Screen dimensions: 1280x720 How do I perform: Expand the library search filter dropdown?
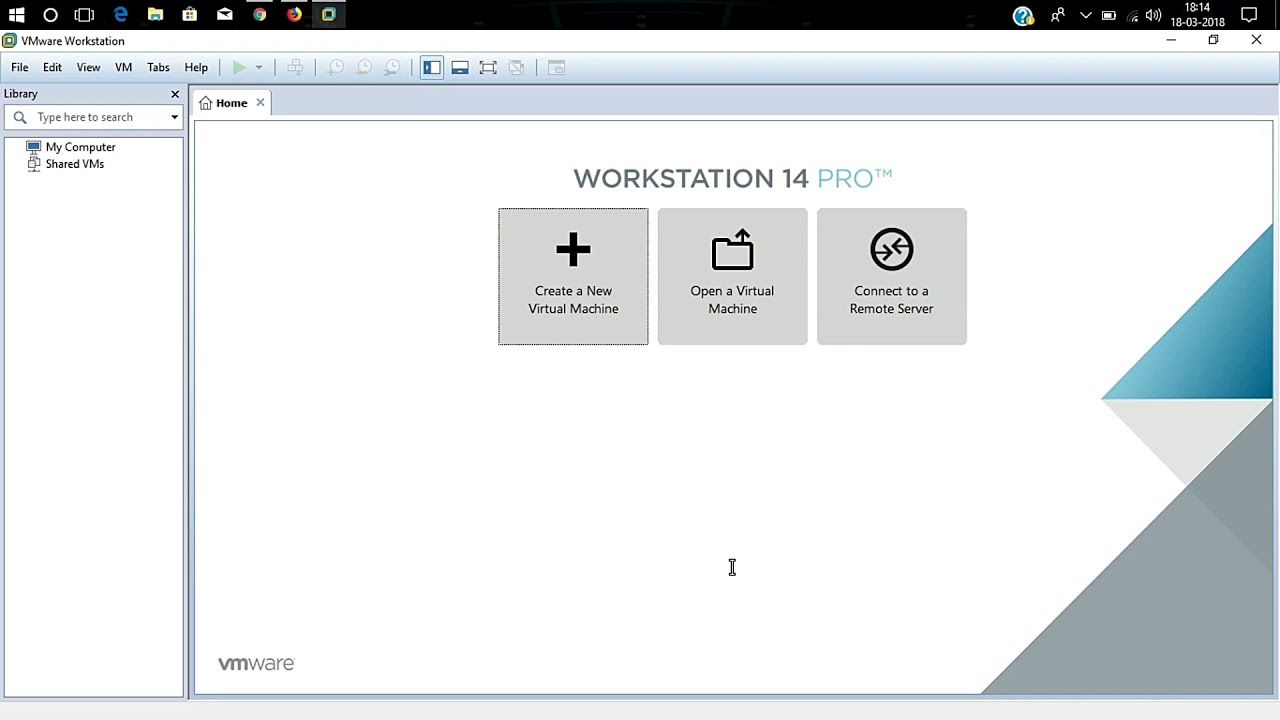[x=174, y=117]
